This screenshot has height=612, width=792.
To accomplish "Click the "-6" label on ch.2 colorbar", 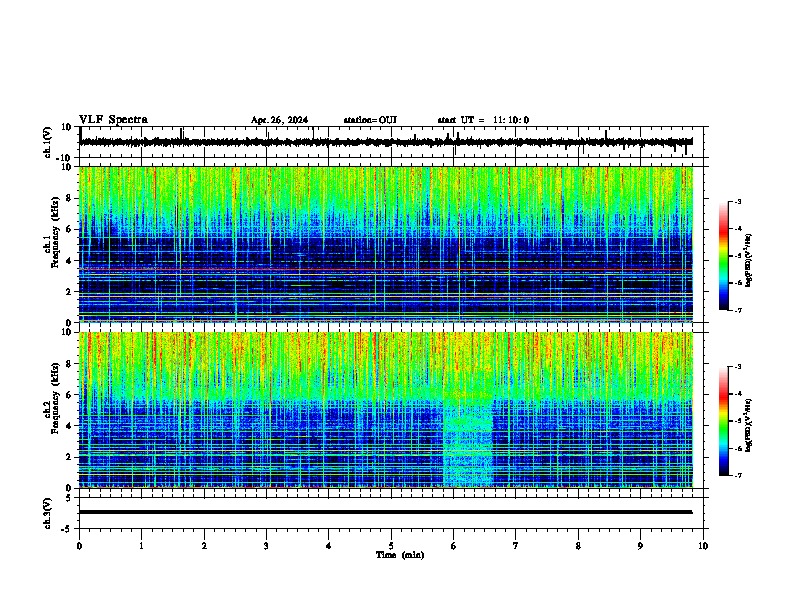I will pos(737,448).
